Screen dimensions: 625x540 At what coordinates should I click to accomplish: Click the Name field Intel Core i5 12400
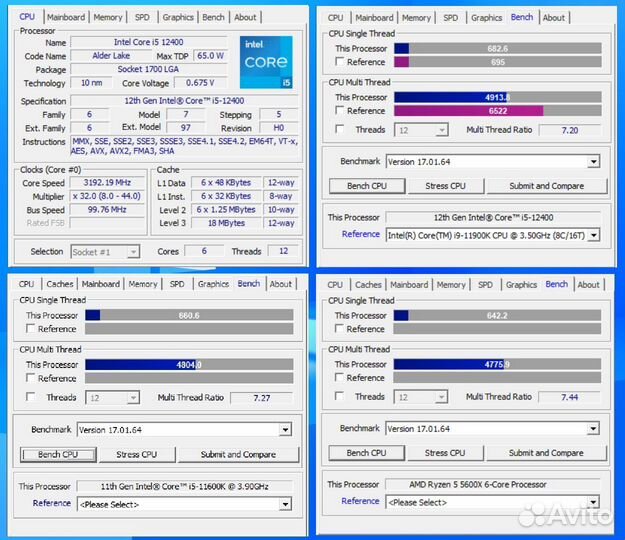point(149,42)
